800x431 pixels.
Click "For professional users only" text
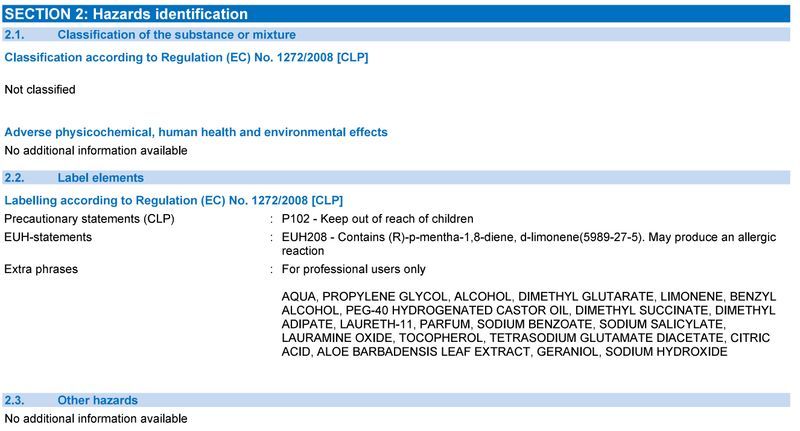click(x=354, y=269)
